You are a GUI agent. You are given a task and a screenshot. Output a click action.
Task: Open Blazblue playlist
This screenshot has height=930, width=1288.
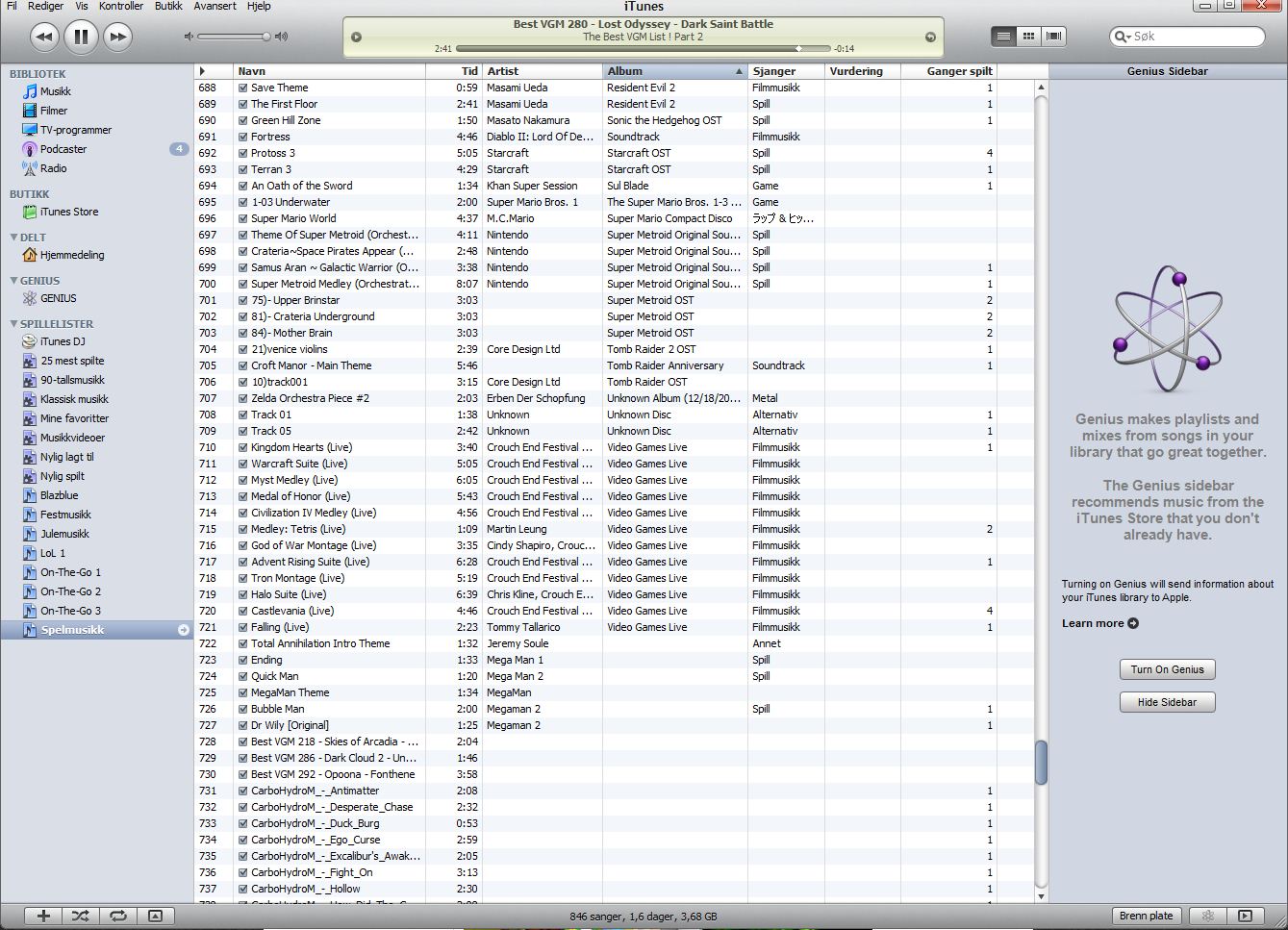[59, 495]
